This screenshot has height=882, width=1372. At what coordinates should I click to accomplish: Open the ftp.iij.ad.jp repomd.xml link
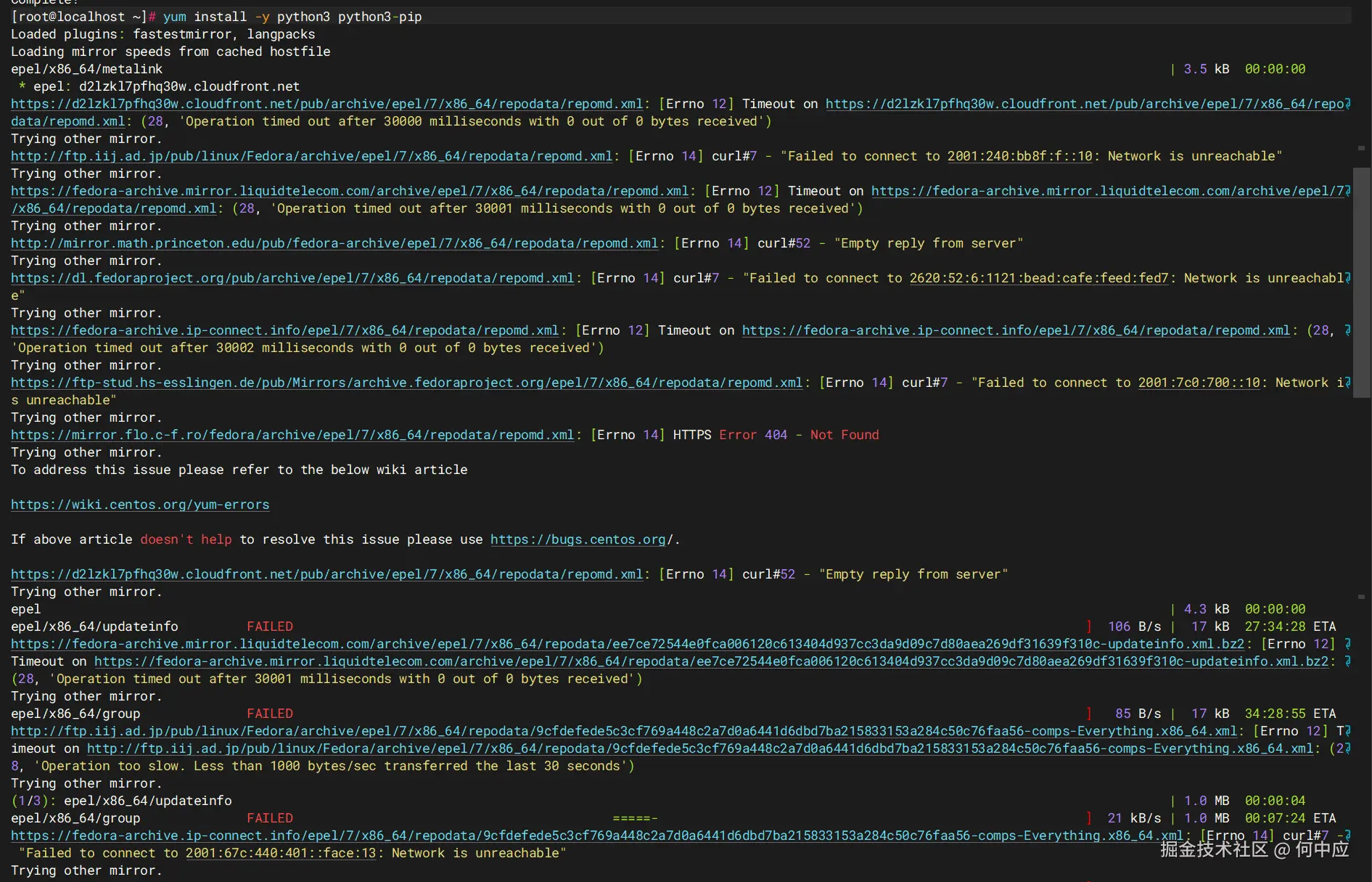pos(312,156)
